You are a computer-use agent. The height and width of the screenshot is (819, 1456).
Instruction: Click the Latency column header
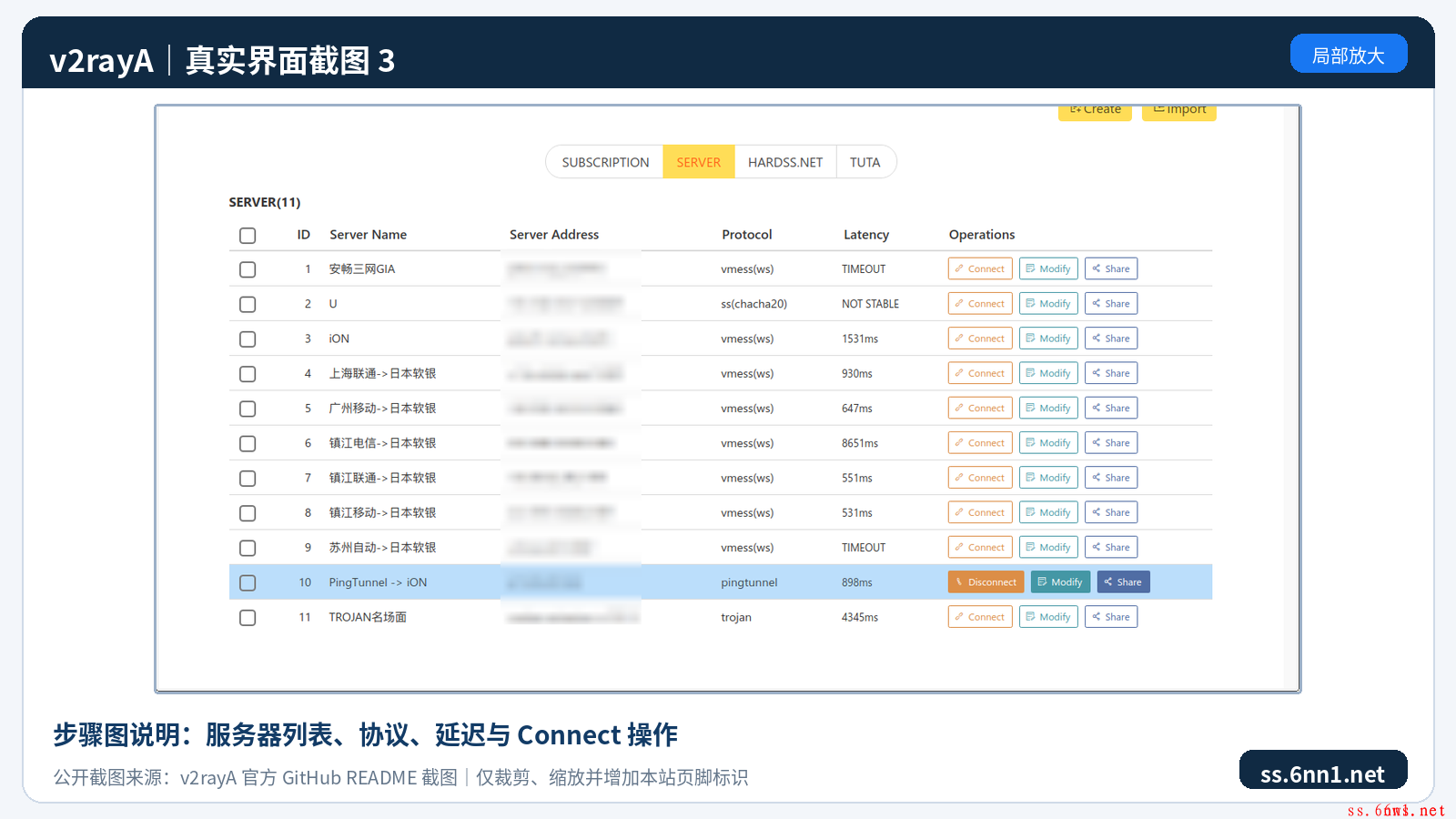point(866,235)
